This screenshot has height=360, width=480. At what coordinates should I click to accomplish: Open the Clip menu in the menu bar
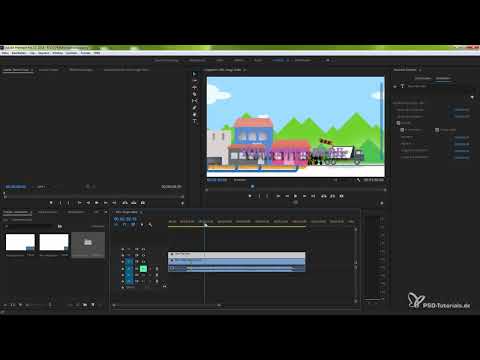[32, 53]
